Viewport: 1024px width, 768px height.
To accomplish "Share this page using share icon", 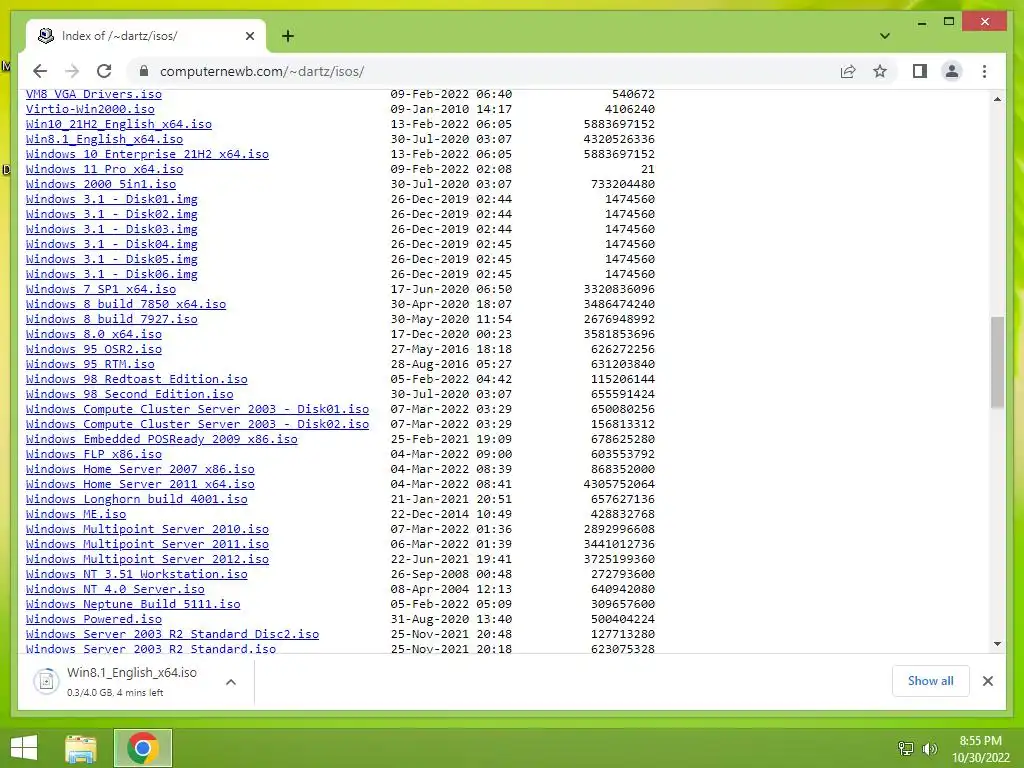I will 848,71.
